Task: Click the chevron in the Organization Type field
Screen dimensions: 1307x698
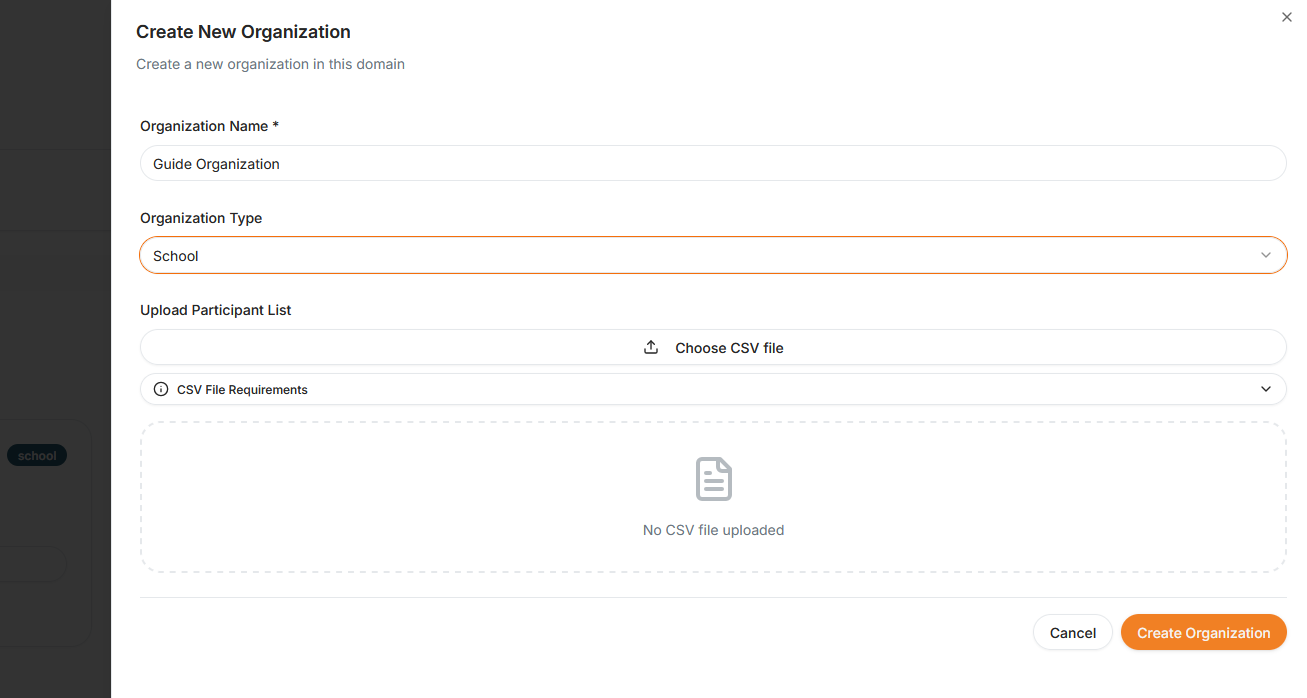Action: [1265, 255]
